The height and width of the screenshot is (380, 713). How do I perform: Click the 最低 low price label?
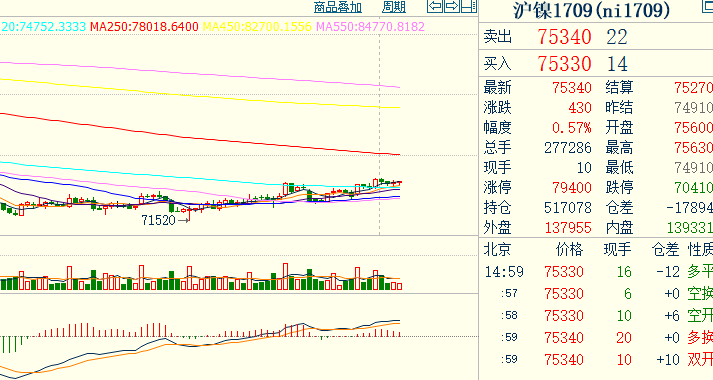coord(619,168)
